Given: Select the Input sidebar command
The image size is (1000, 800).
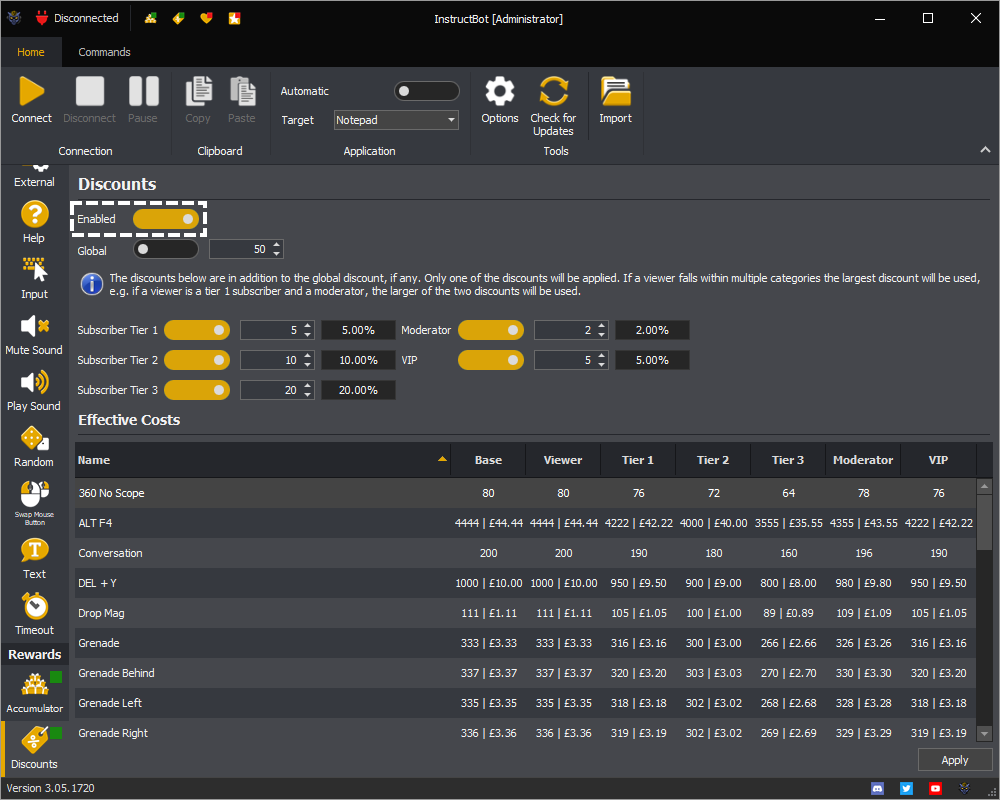Looking at the screenshot, I should pyautogui.click(x=34, y=278).
